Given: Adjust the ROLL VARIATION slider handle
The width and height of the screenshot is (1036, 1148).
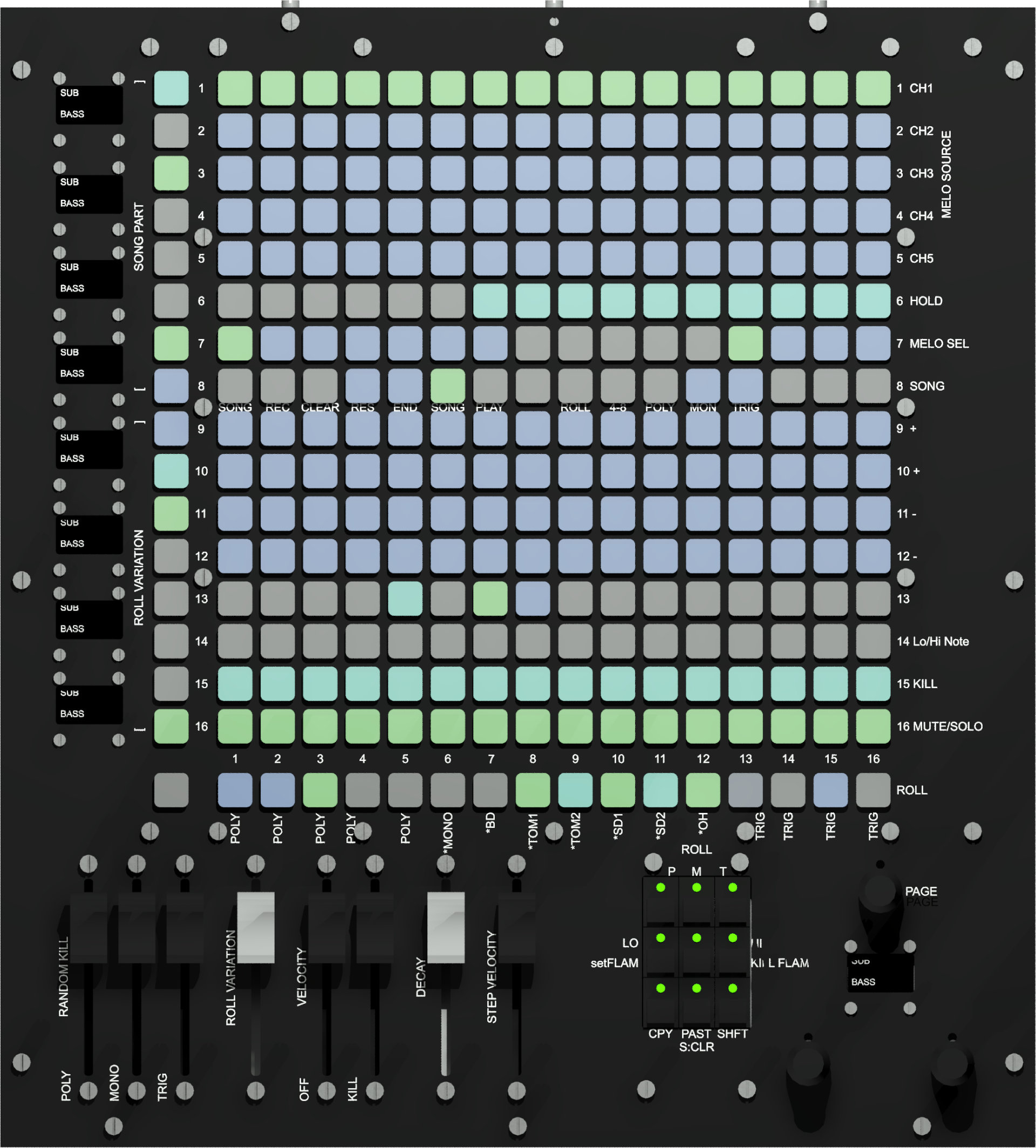Looking at the screenshot, I should [x=256, y=927].
